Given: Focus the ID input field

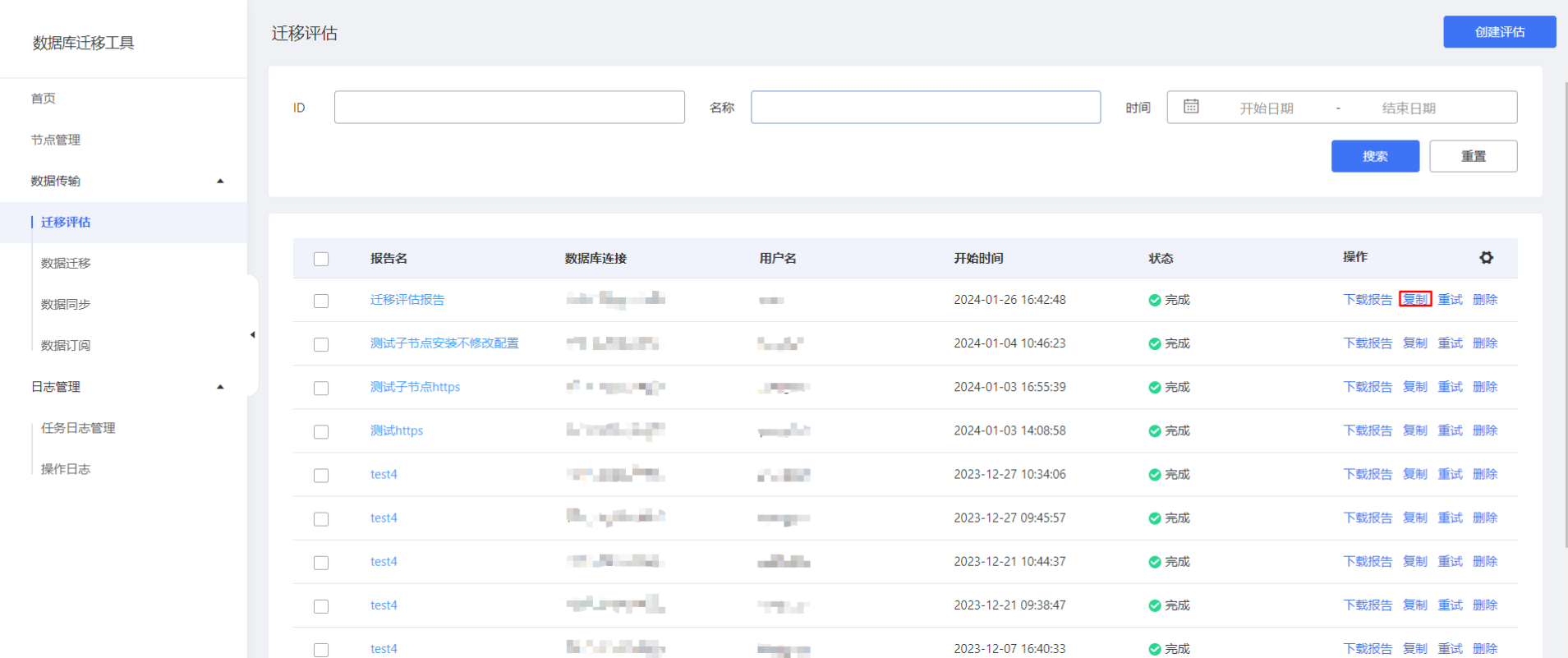Looking at the screenshot, I should click(x=509, y=107).
